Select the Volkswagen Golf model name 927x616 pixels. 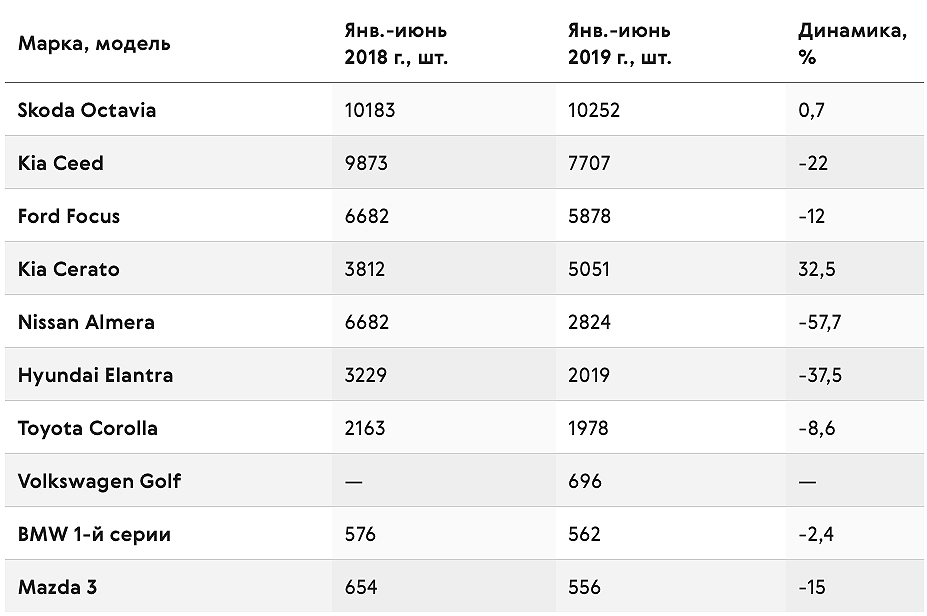click(x=99, y=481)
